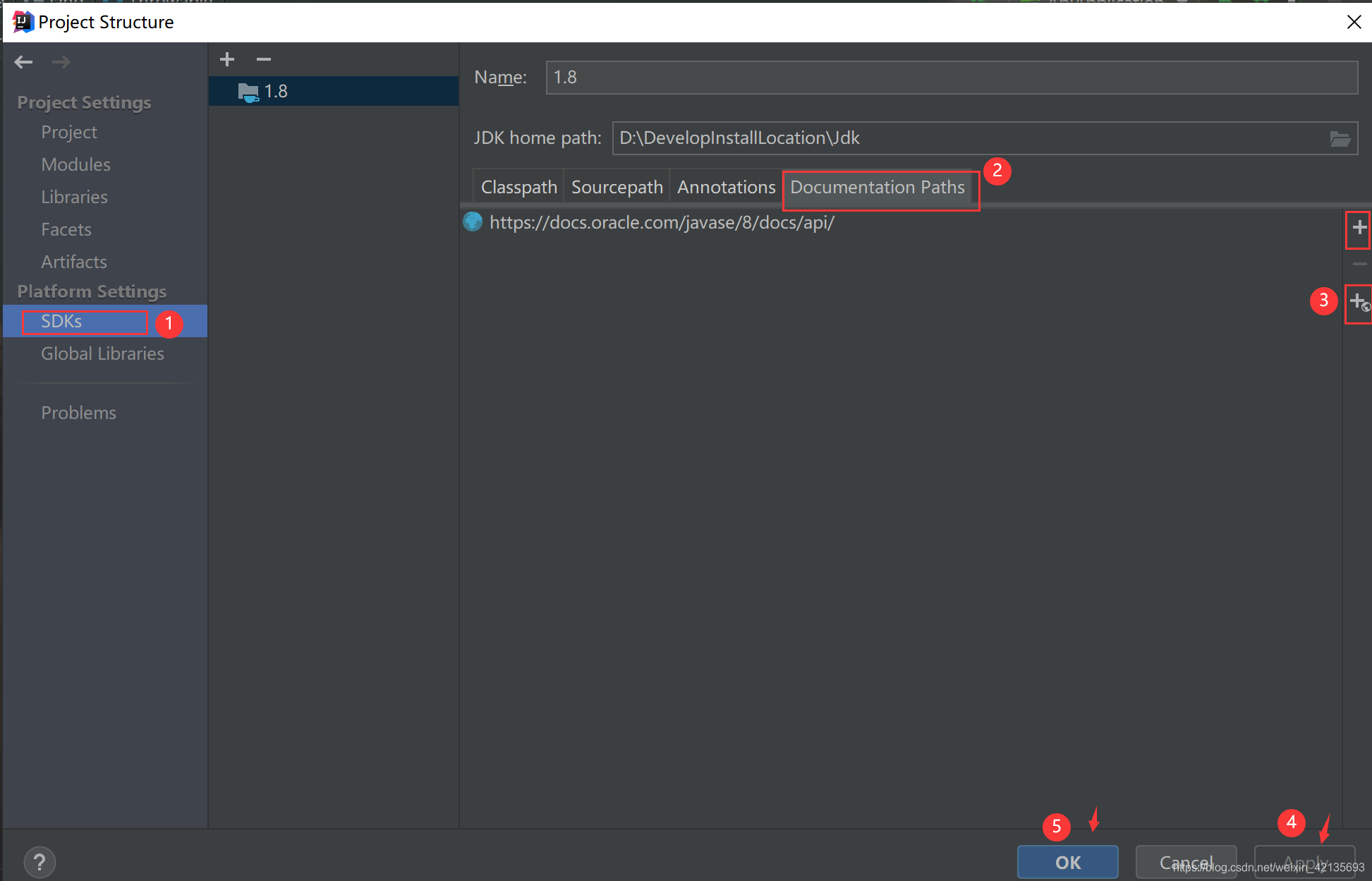Open help with question mark button
Screen dimensions: 1372x881
[40, 861]
